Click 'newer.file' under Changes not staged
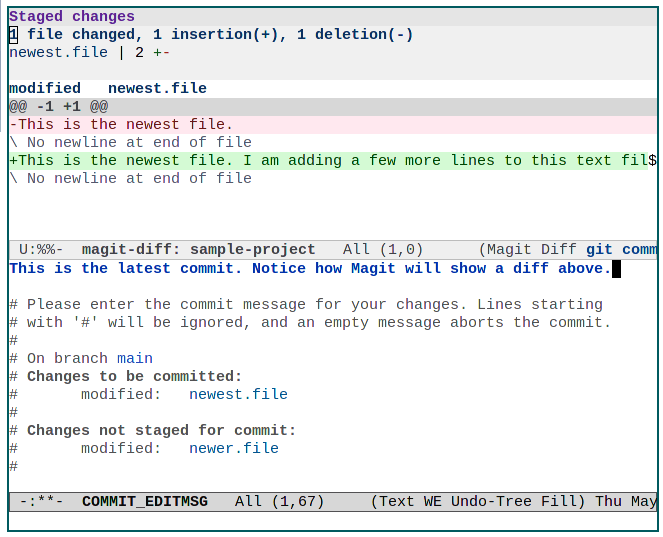Image resolution: width=663 pixels, height=537 pixels. [x=234, y=448]
